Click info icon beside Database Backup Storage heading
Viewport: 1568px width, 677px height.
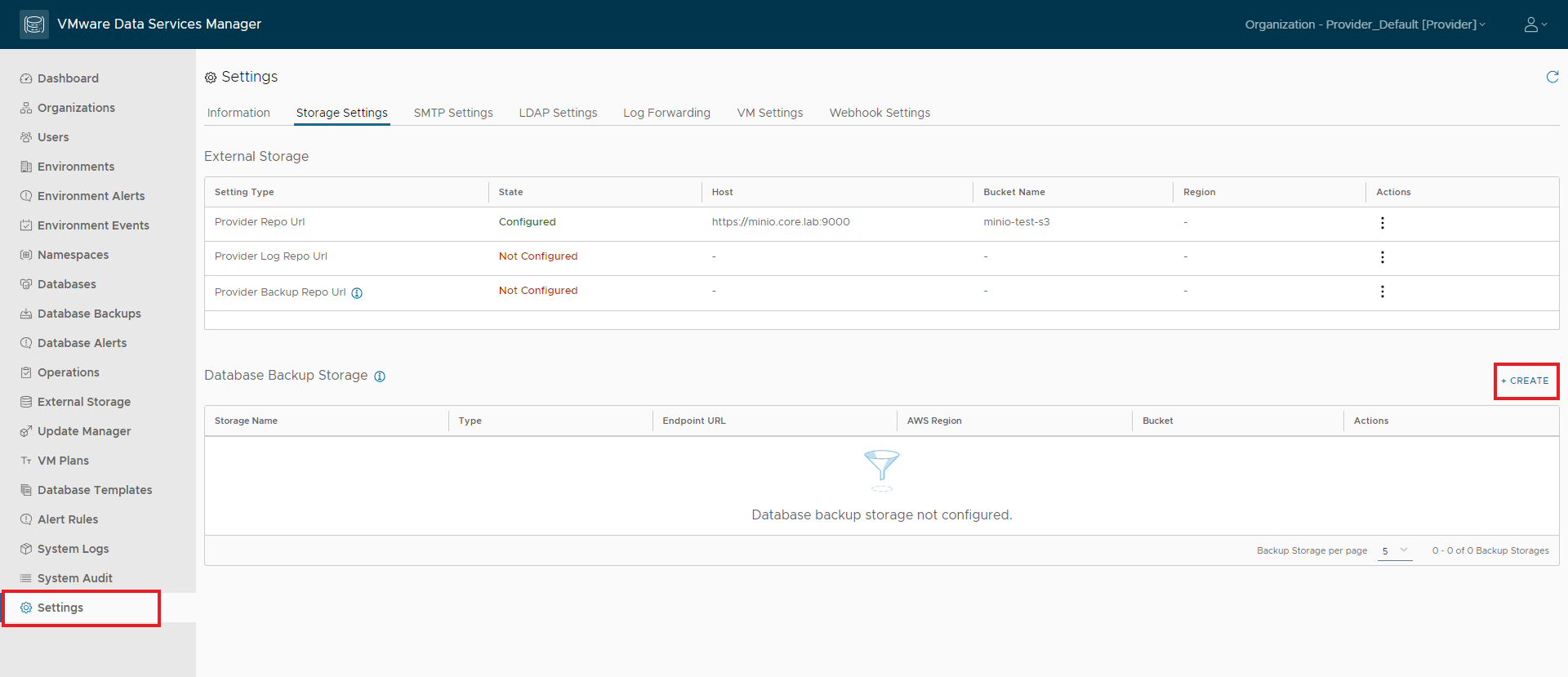tap(380, 376)
